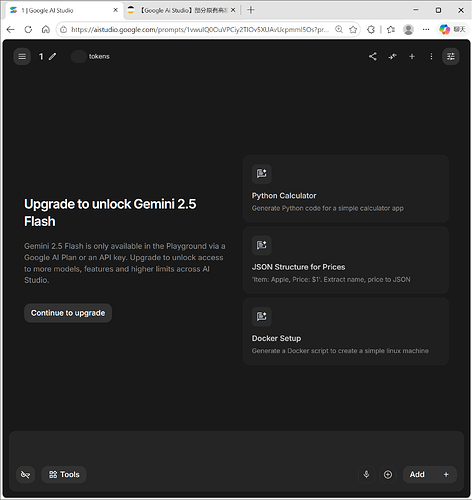The height and width of the screenshot is (500, 472).
Task: Open browser settings and more ellipsis
Action: coord(426,30)
